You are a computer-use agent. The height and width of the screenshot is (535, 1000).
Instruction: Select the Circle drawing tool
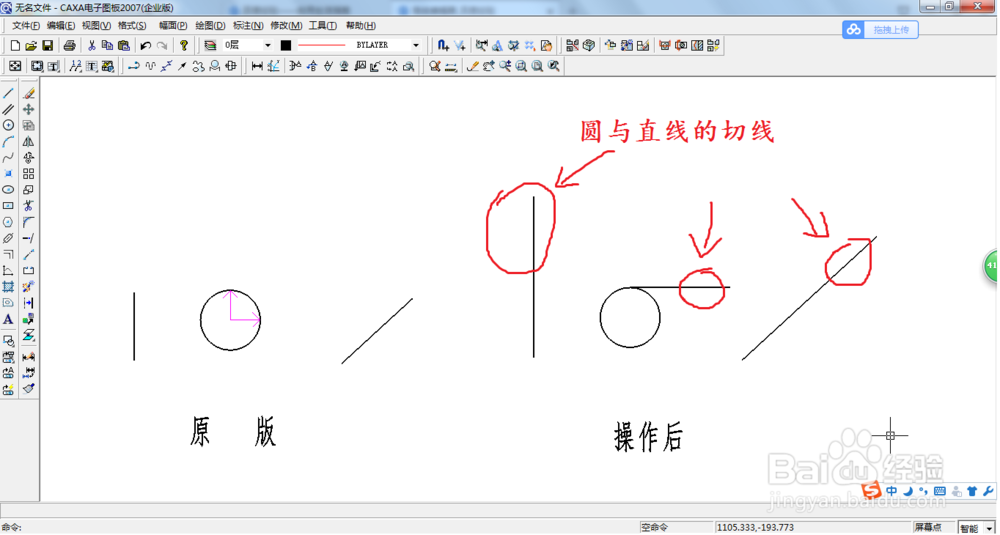coord(8,126)
